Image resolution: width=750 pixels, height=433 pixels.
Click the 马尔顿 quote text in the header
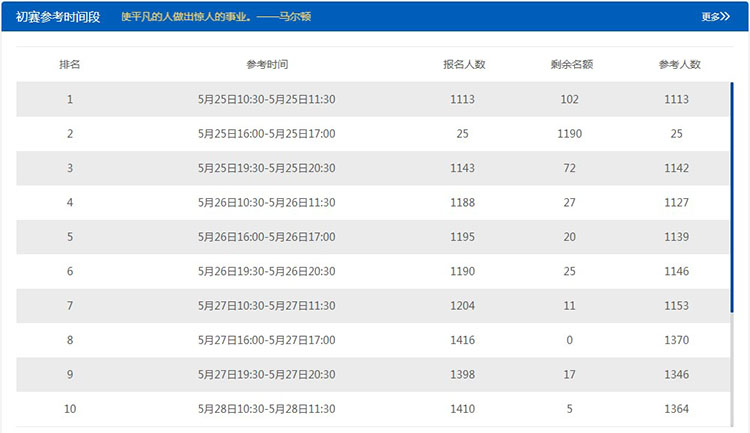[x=215, y=16]
